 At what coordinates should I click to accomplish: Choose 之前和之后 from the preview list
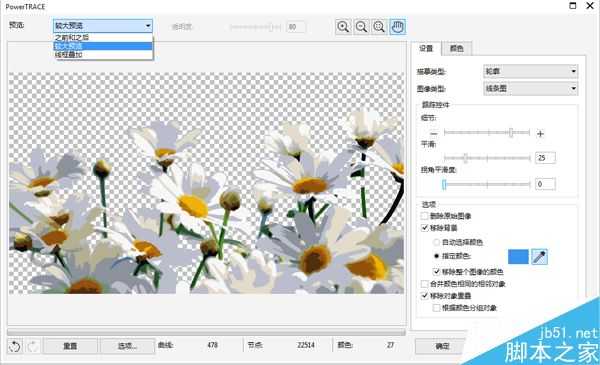click(x=103, y=37)
